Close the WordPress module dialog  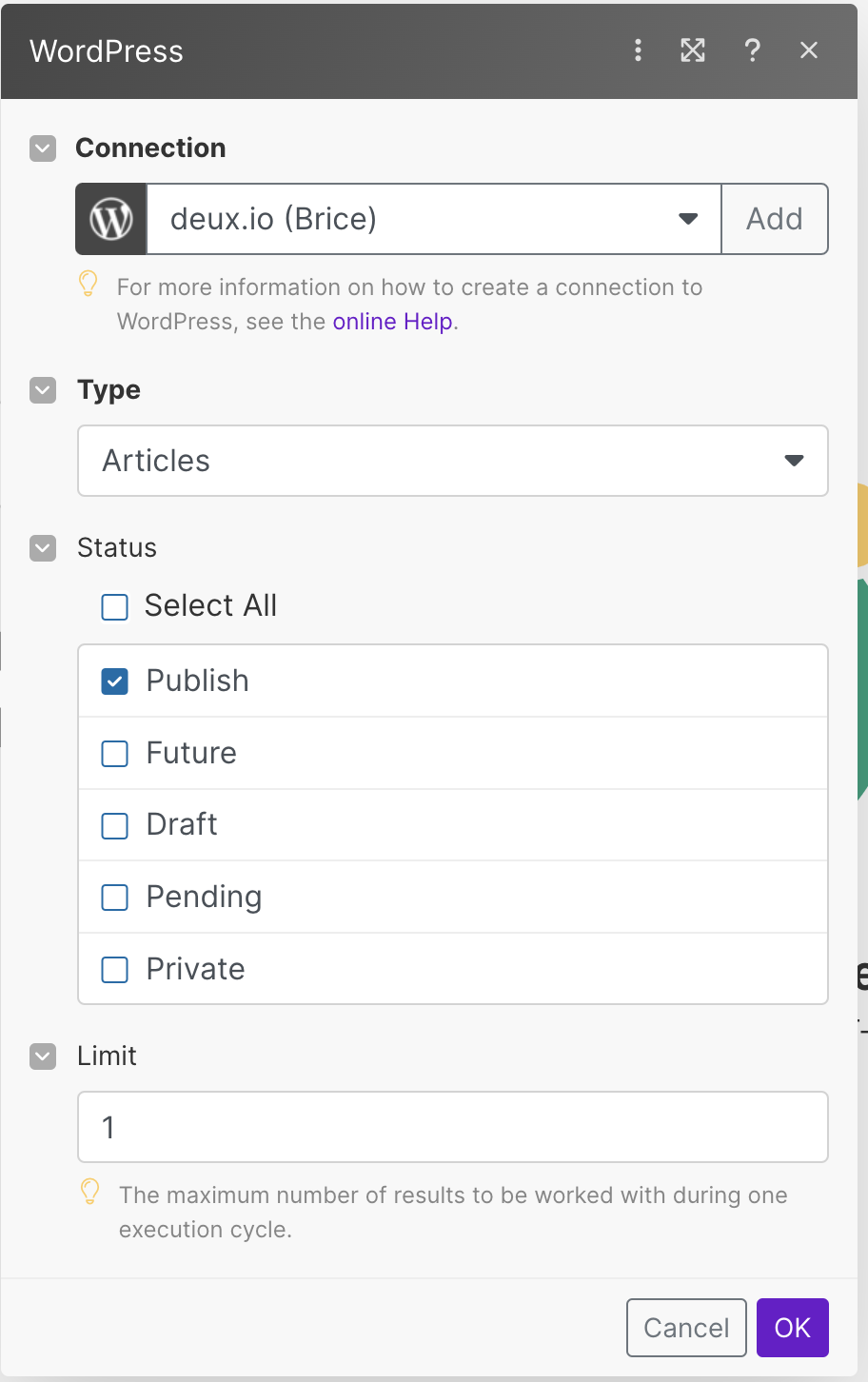click(x=809, y=50)
